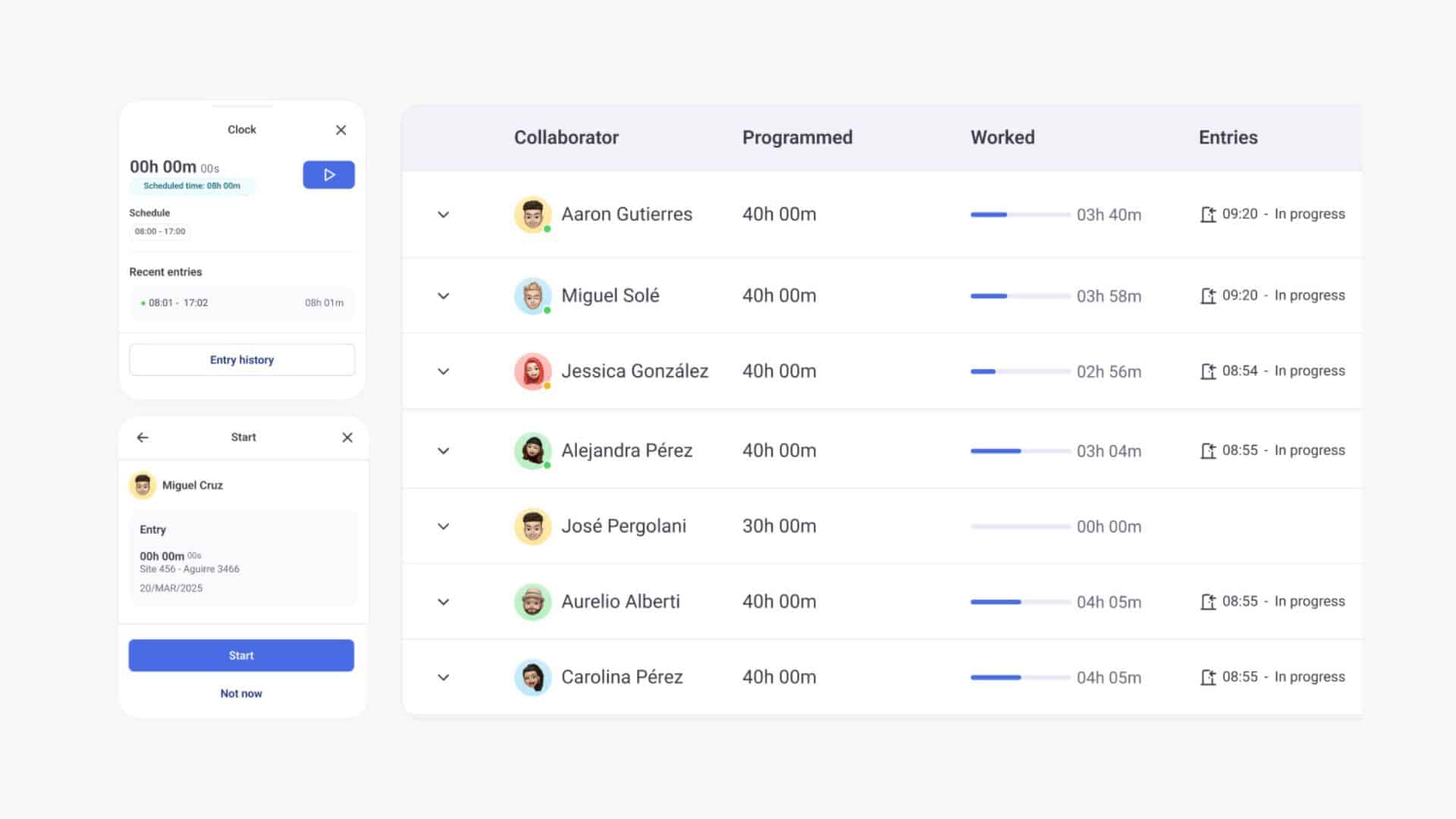Click the Worked column header

[x=1002, y=137]
